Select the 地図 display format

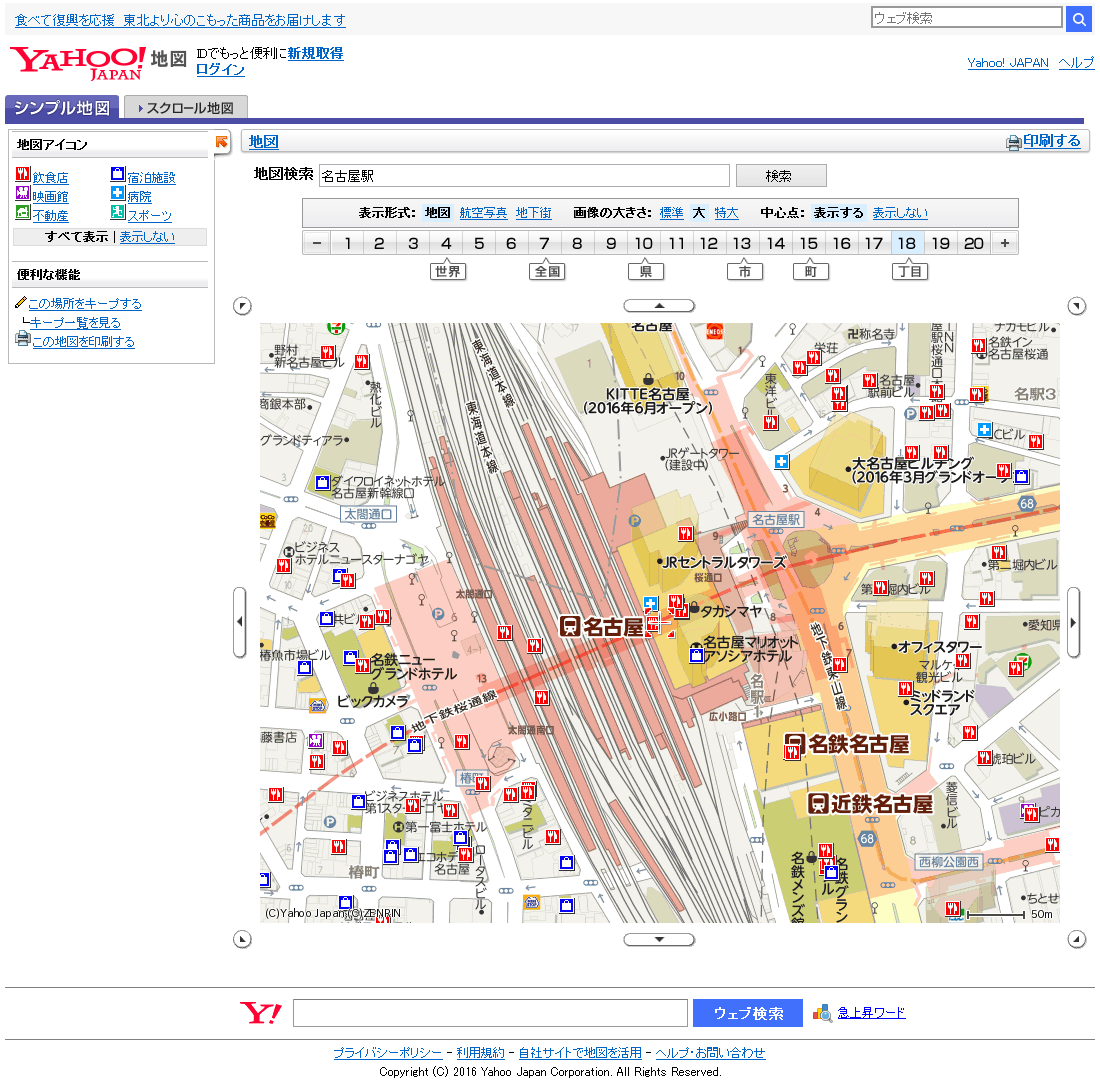click(x=438, y=213)
